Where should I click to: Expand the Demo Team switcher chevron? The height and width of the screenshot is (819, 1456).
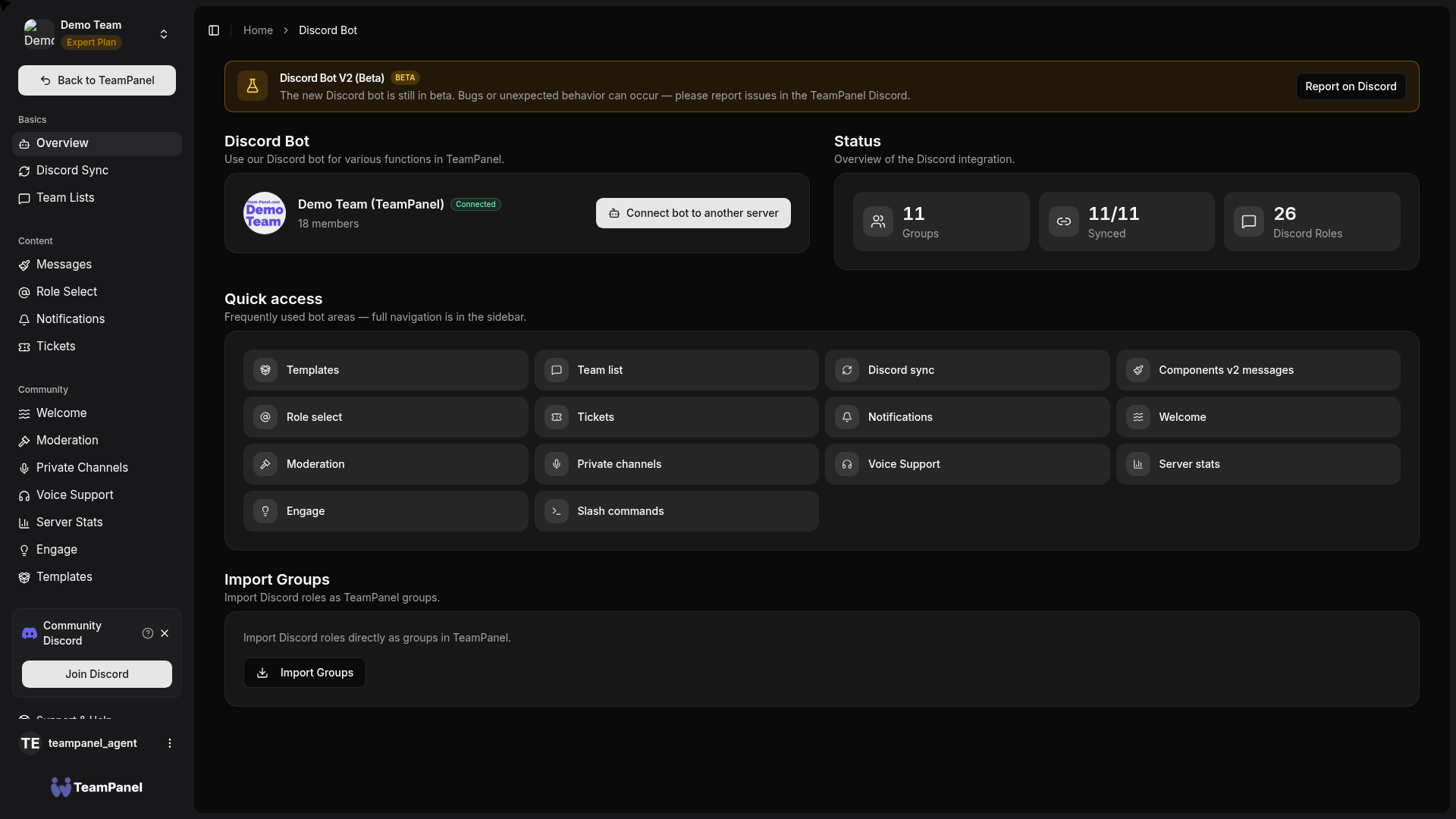pyautogui.click(x=164, y=34)
